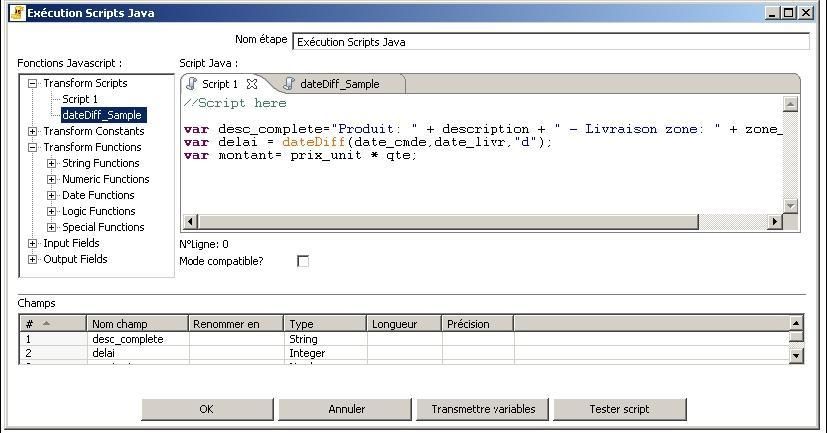This screenshot has width=827, height=433.
Task: Collapse the Transform Scripts tree node
Action: click(33, 83)
